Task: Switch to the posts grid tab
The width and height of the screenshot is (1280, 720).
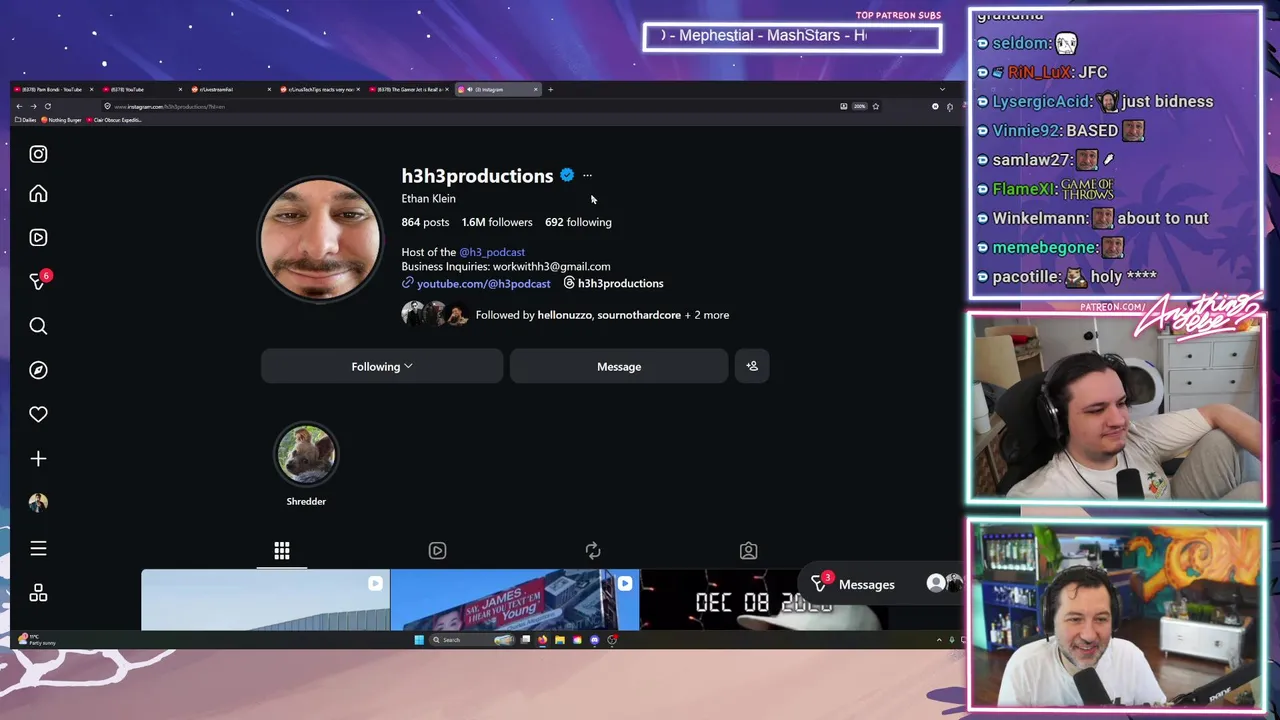Action: [282, 551]
